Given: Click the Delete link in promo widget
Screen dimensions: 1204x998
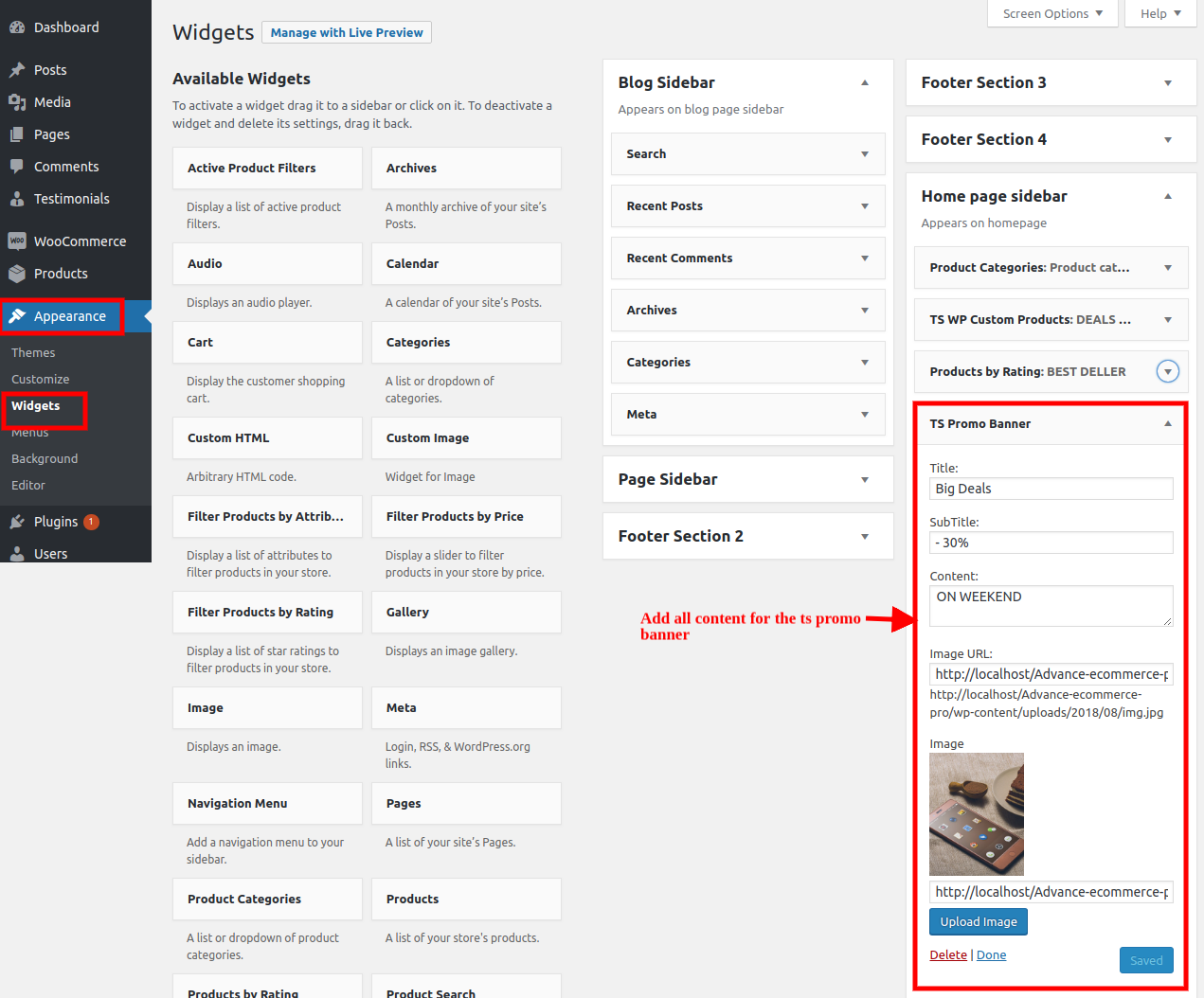Looking at the screenshot, I should pyautogui.click(x=947, y=955).
